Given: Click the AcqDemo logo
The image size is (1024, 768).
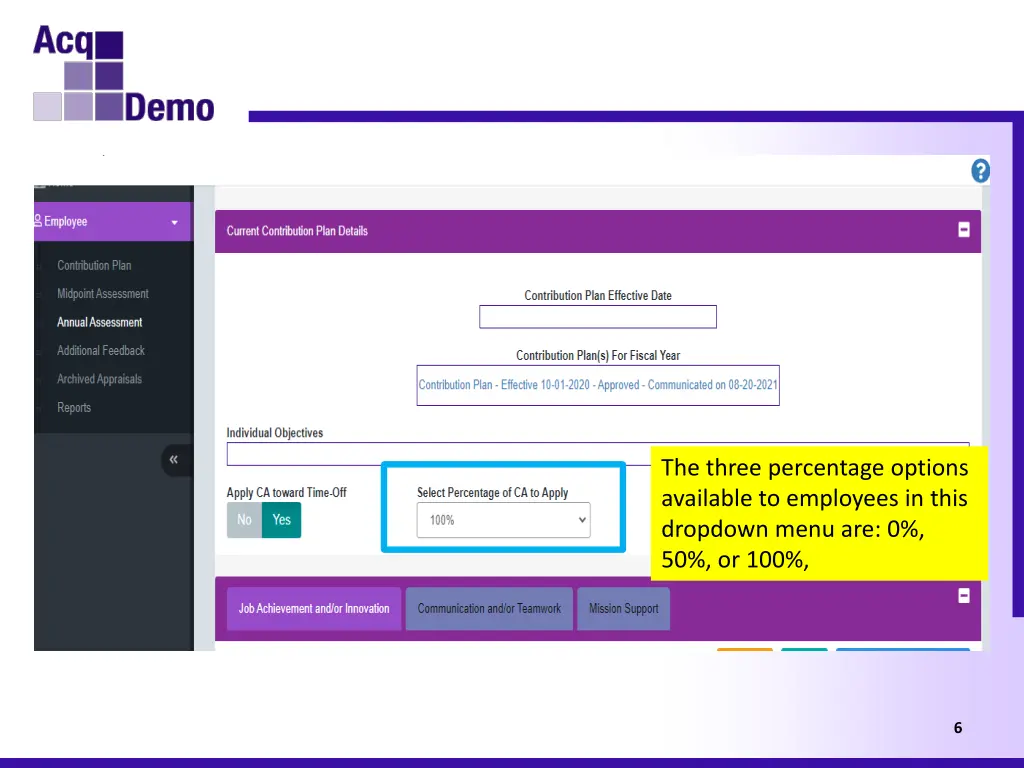Looking at the screenshot, I should coord(123,73).
